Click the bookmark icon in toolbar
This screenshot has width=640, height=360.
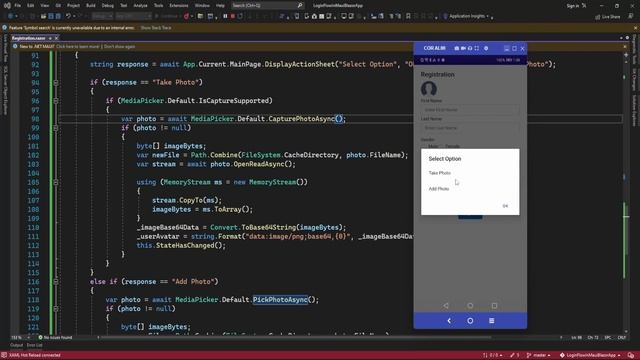(x=408, y=16)
